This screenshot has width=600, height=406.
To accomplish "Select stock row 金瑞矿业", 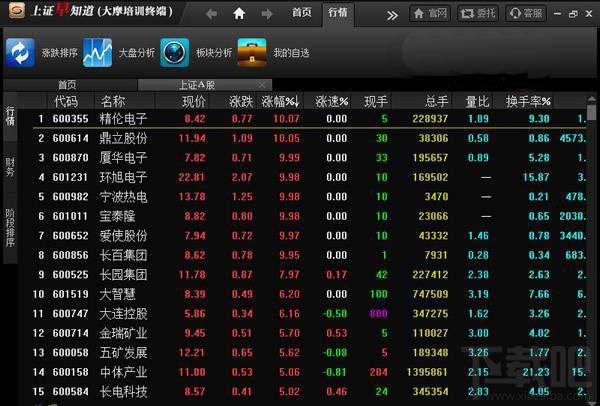I will tap(309, 333).
